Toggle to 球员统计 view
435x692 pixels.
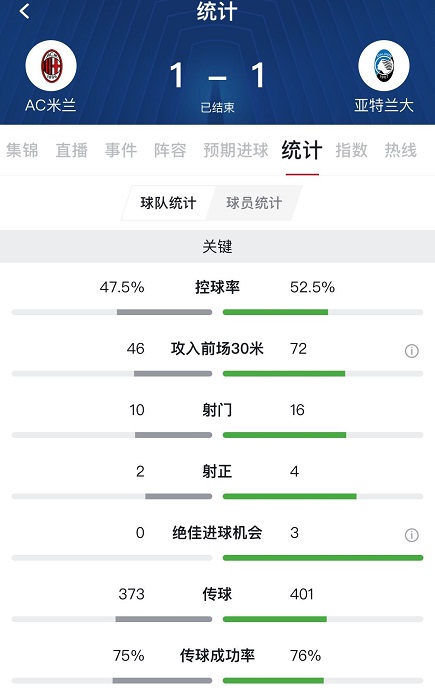click(x=254, y=203)
